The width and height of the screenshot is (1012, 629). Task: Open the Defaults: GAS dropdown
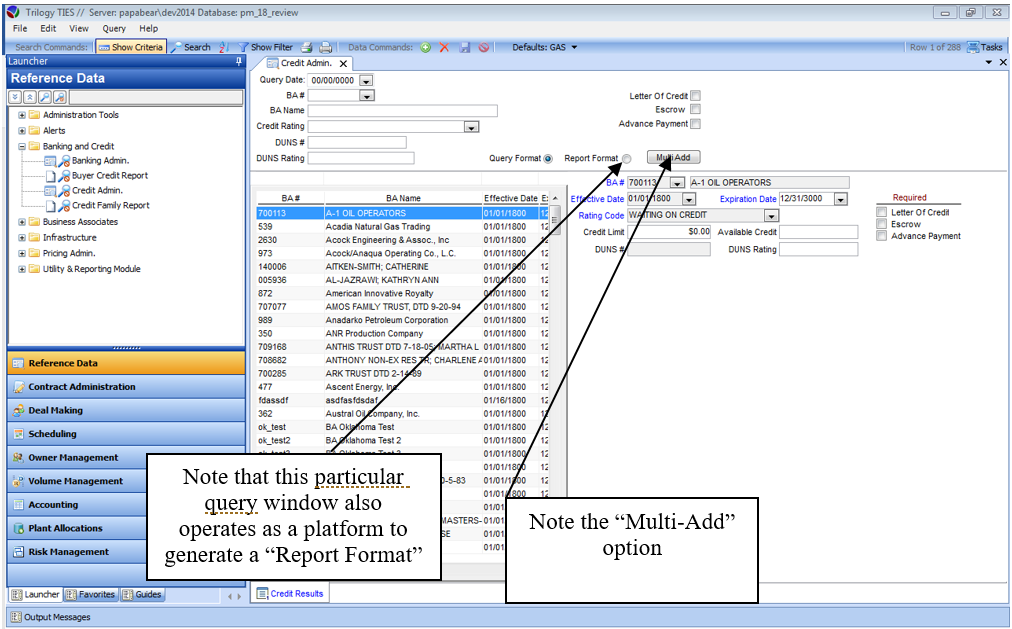[545, 47]
